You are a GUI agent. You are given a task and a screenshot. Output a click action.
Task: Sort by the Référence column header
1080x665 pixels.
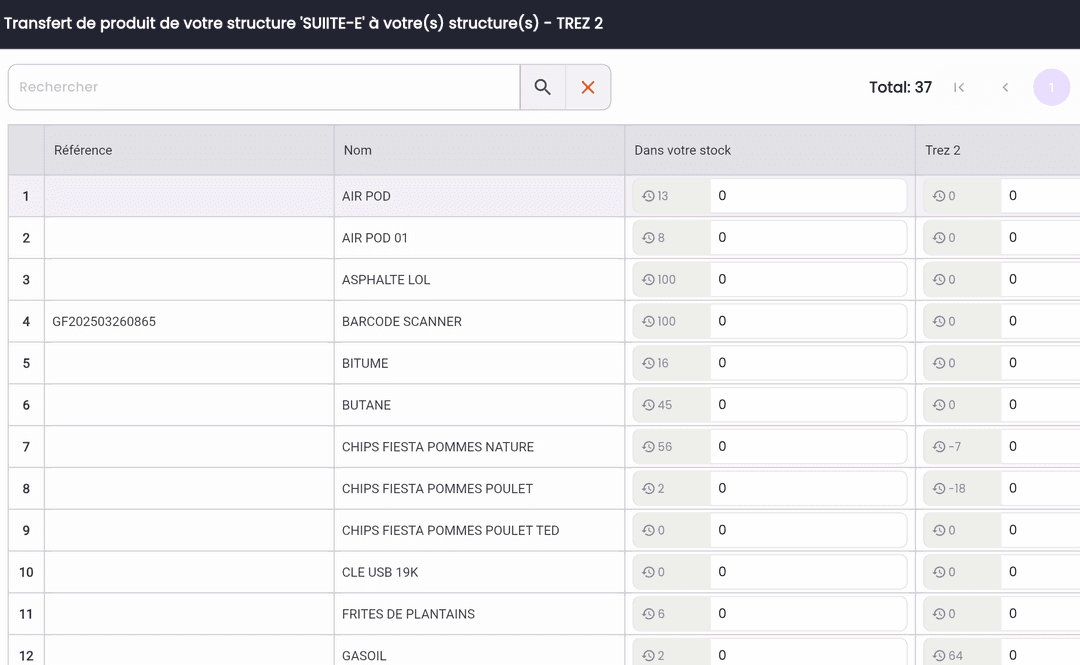(83, 150)
